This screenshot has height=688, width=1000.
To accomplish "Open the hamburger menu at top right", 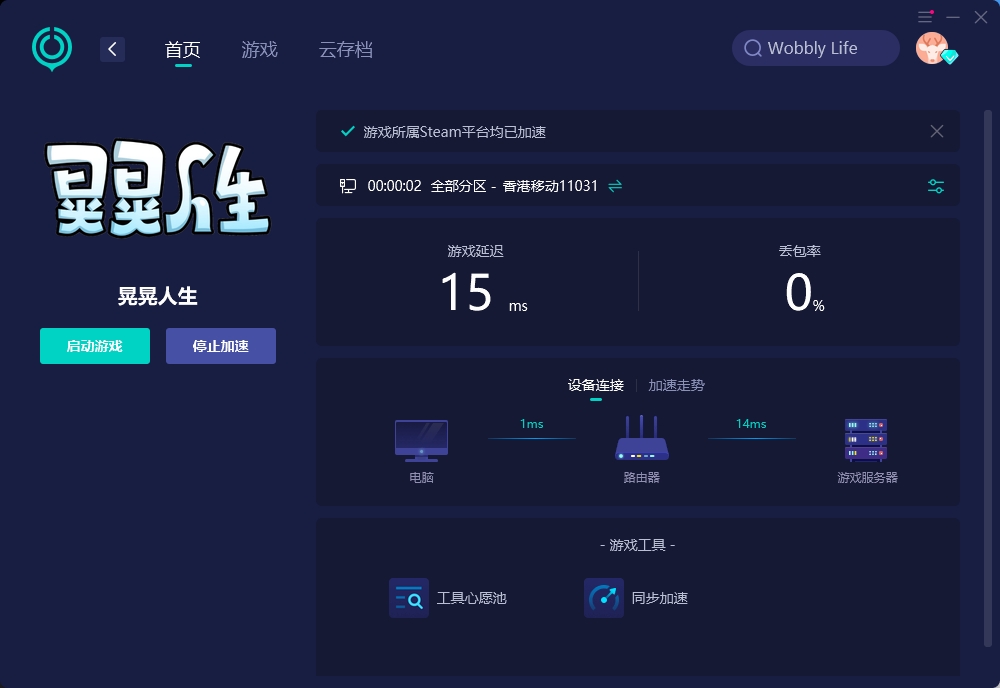I will 924,16.
